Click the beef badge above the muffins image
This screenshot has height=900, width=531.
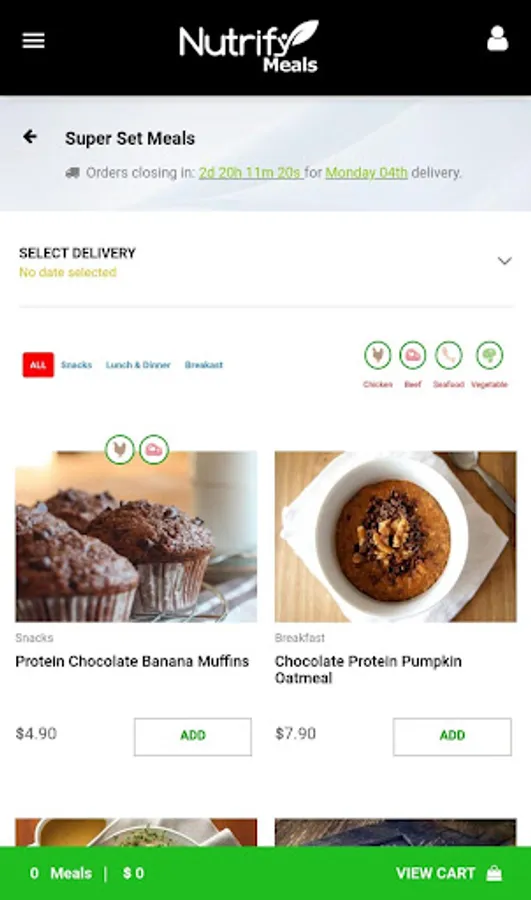pos(154,449)
